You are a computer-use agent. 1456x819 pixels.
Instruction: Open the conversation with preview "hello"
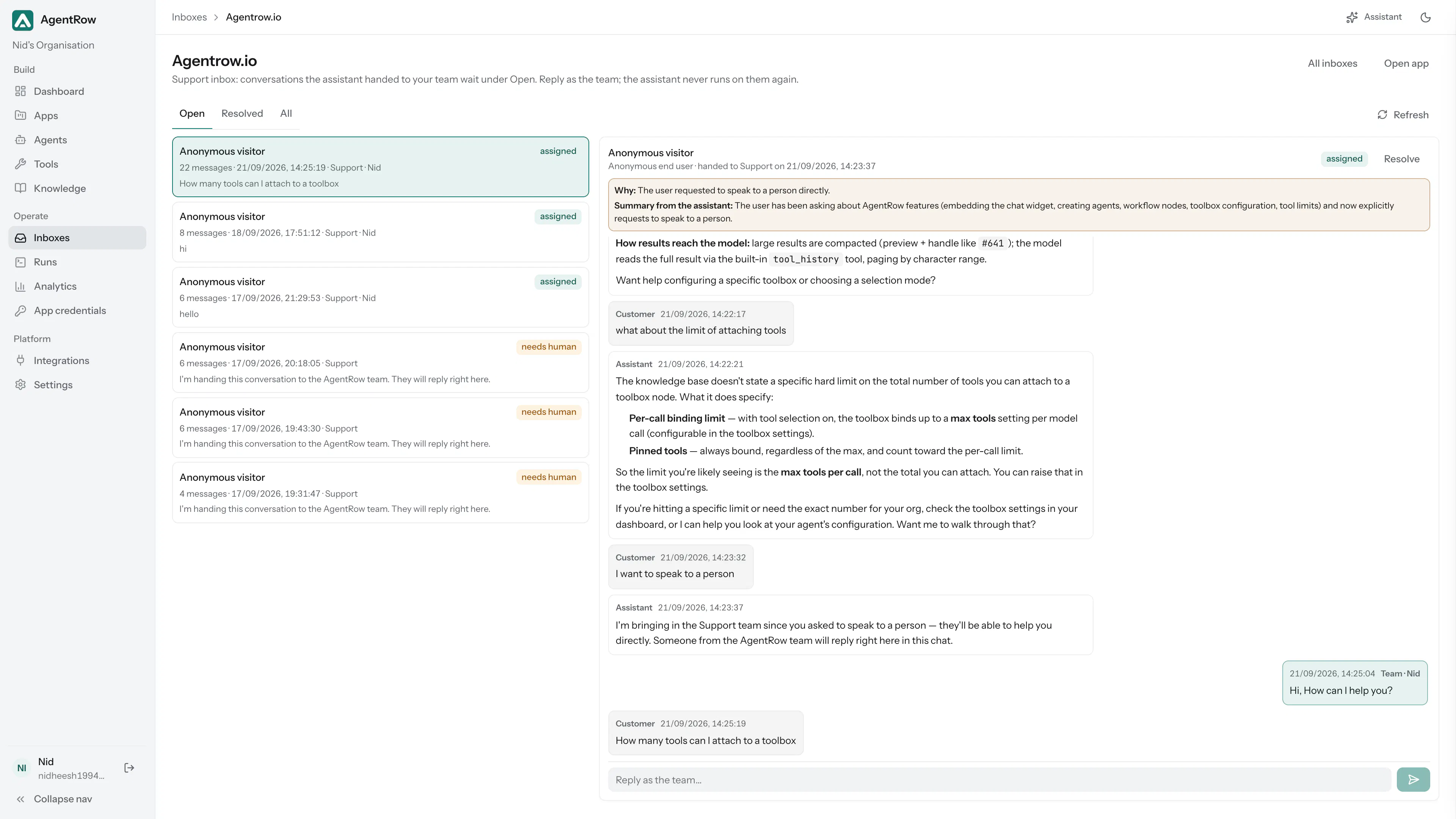coord(380,297)
